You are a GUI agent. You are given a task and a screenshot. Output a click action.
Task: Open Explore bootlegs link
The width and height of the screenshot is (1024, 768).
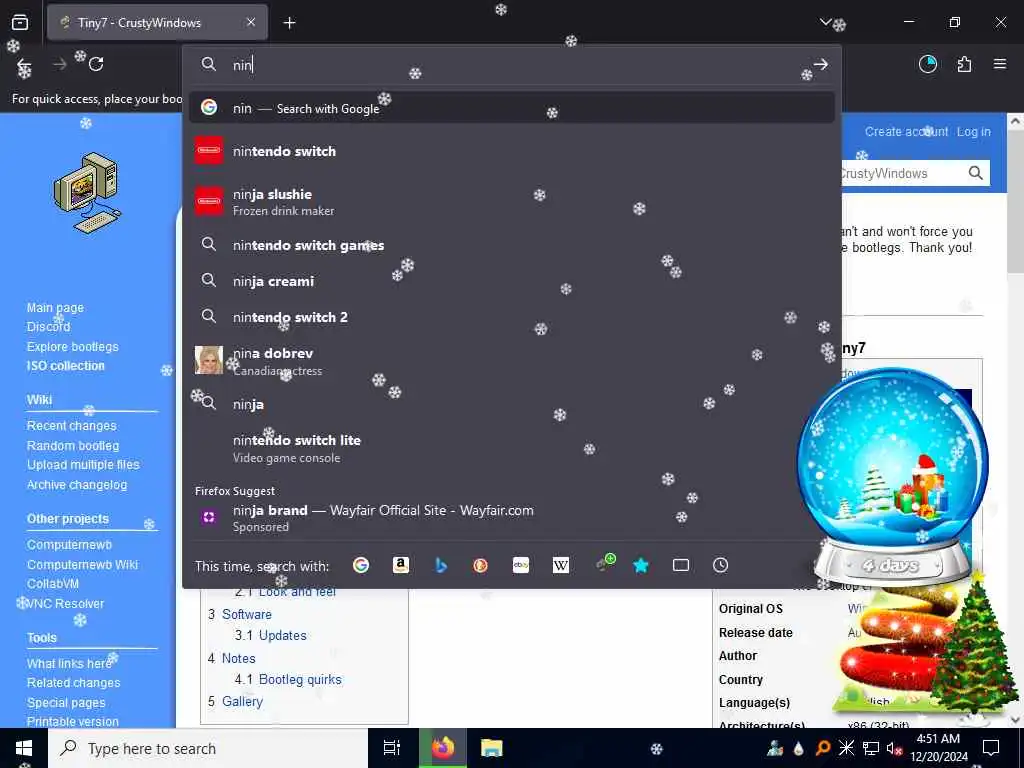coord(72,347)
